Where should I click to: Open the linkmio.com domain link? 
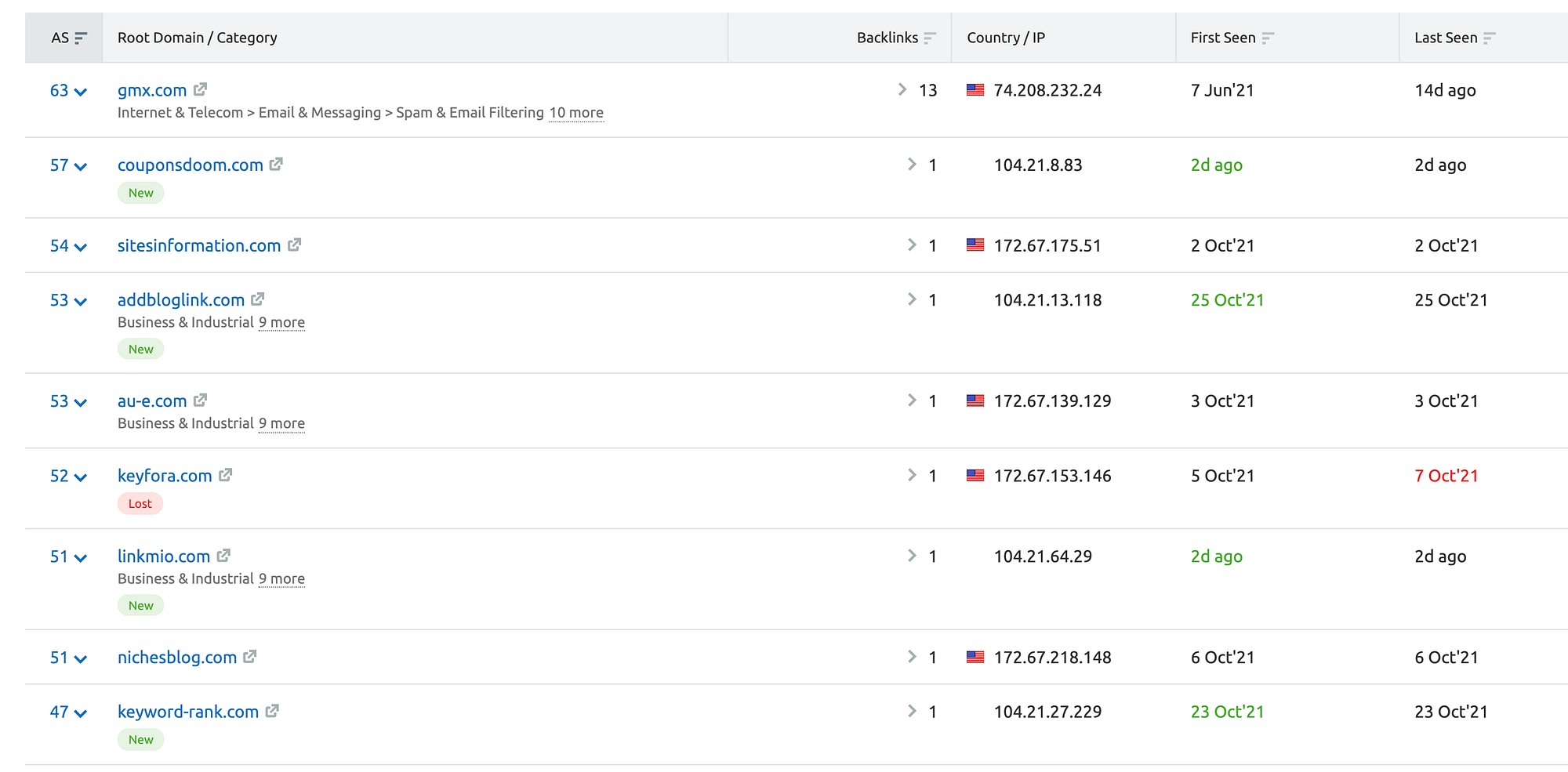click(164, 556)
